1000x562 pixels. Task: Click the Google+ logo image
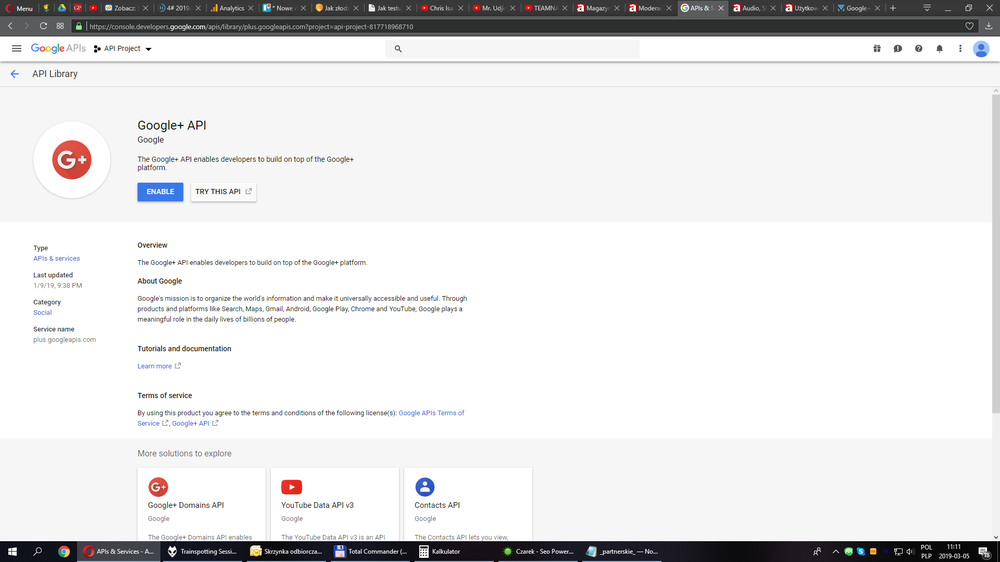point(71,160)
